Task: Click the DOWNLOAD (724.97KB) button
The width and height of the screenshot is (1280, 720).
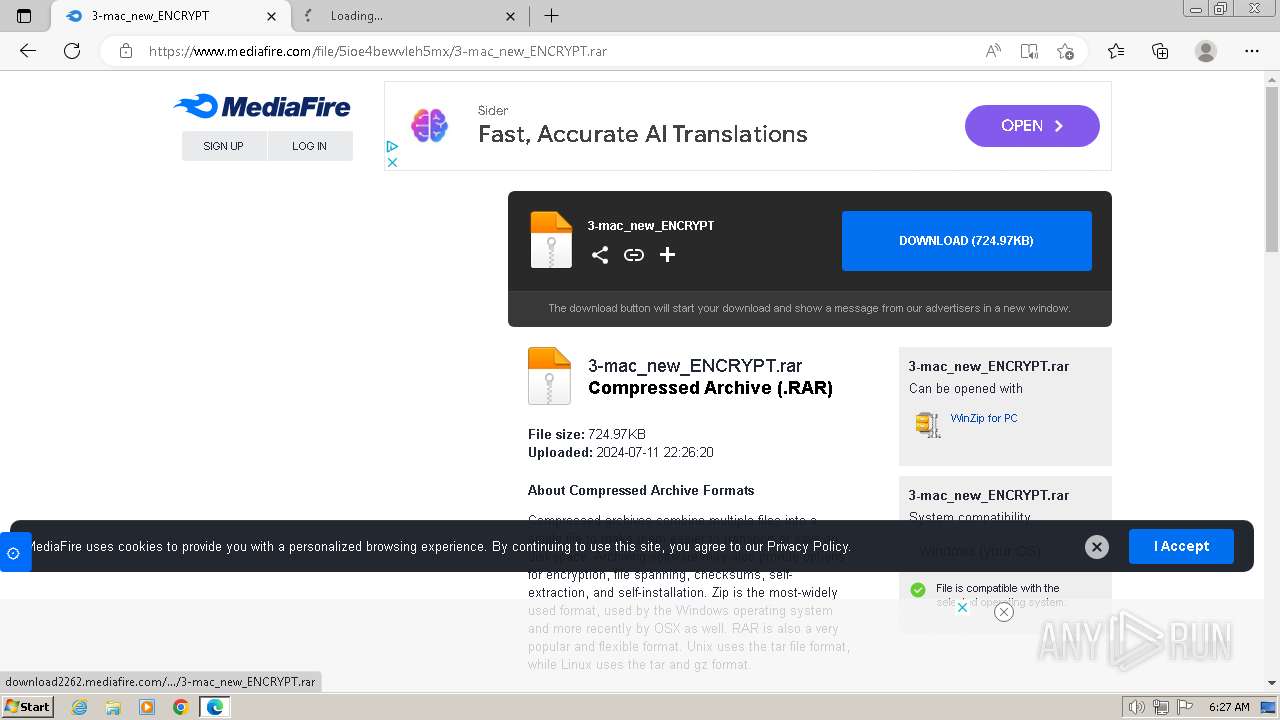Action: (966, 241)
